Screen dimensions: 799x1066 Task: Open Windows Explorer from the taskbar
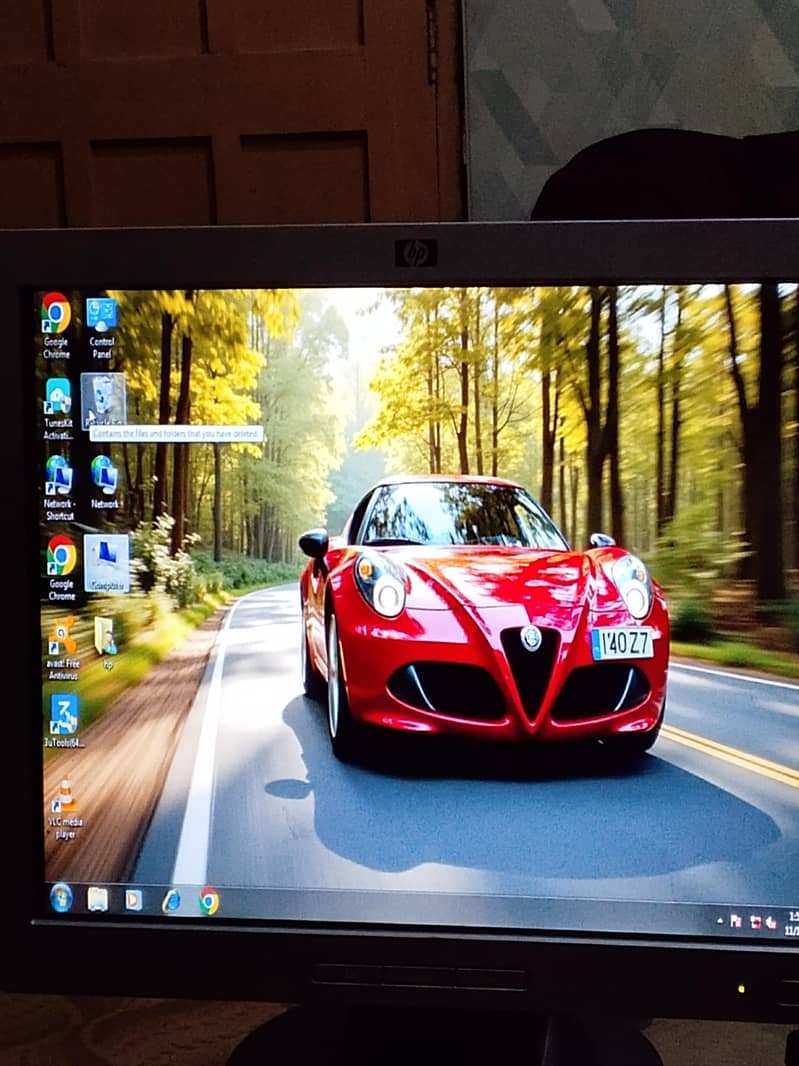pyautogui.click(x=98, y=899)
